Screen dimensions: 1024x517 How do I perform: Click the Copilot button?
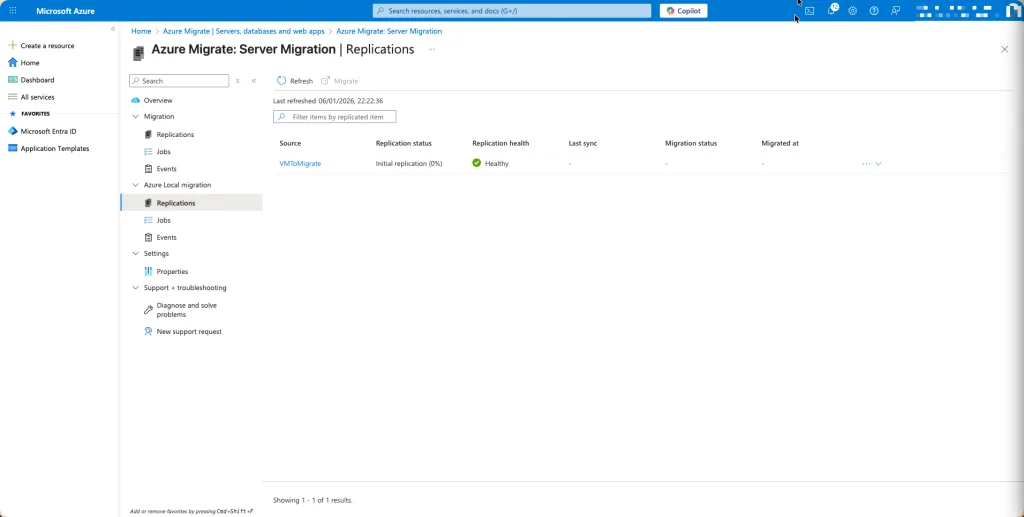tap(683, 10)
